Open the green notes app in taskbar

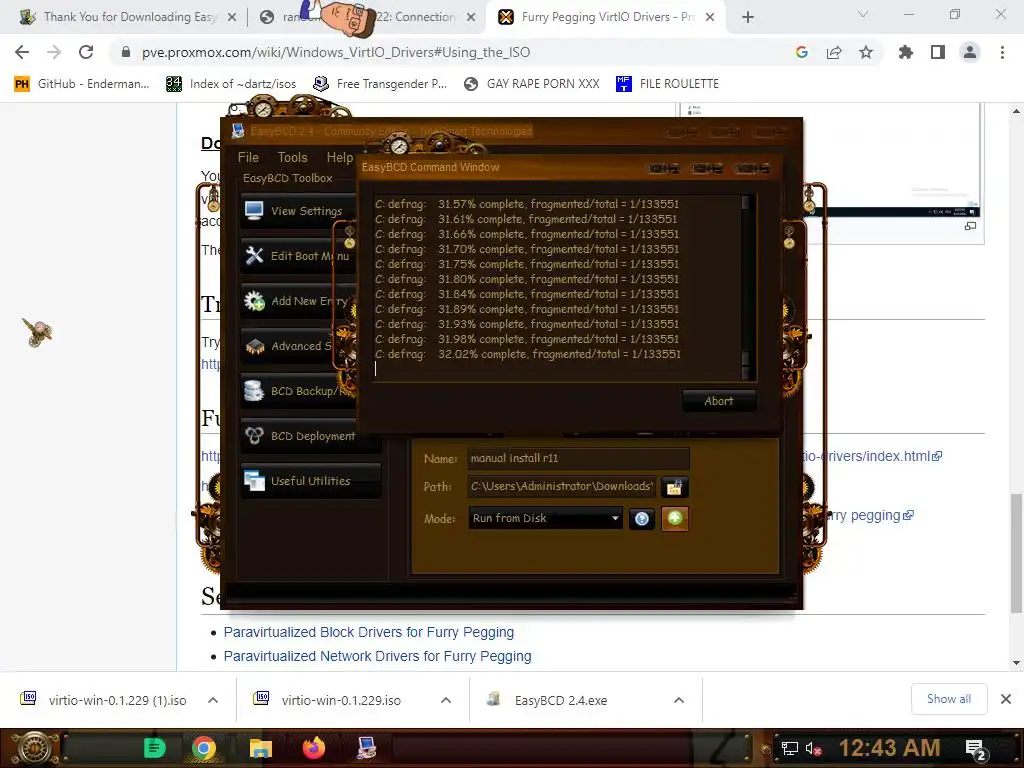click(155, 748)
